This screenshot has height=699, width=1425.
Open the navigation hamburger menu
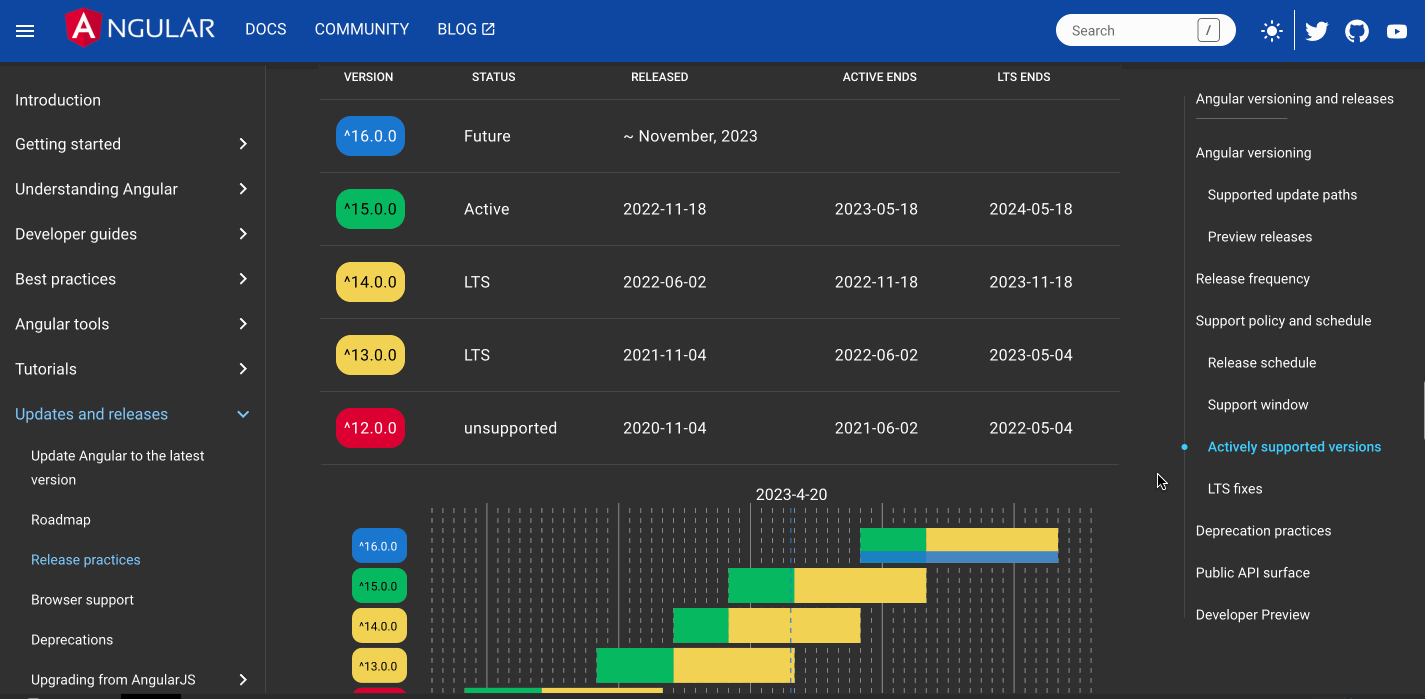click(25, 30)
